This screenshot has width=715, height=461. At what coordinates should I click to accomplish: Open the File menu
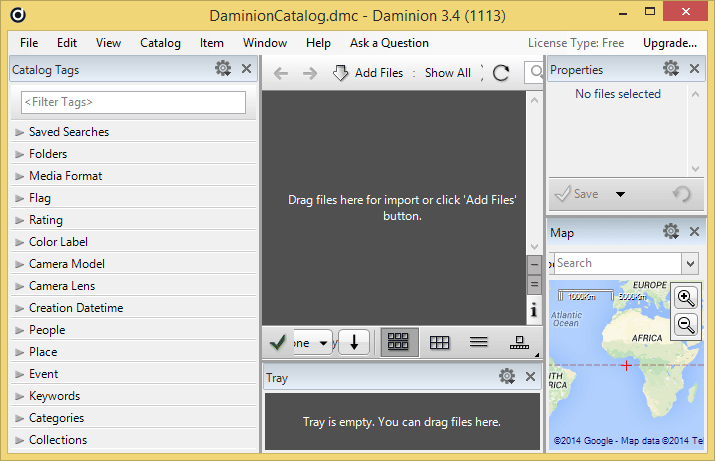pos(29,43)
